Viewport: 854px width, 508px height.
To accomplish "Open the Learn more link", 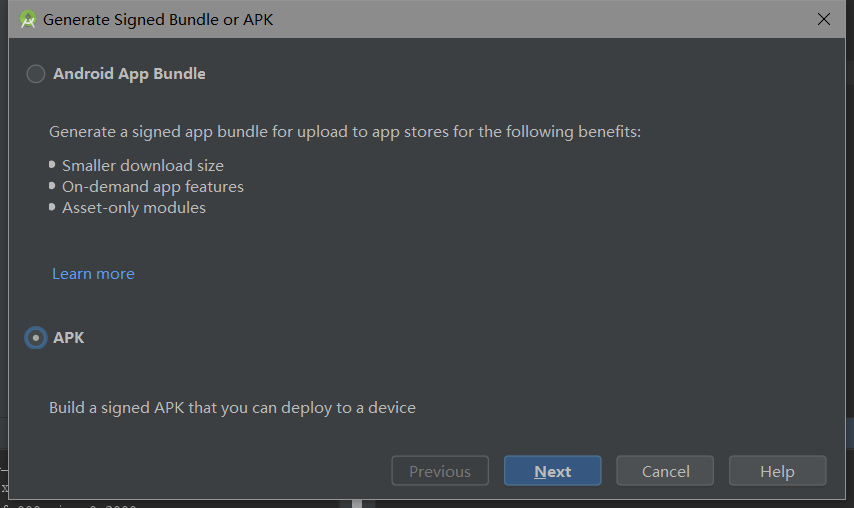I will click(93, 274).
